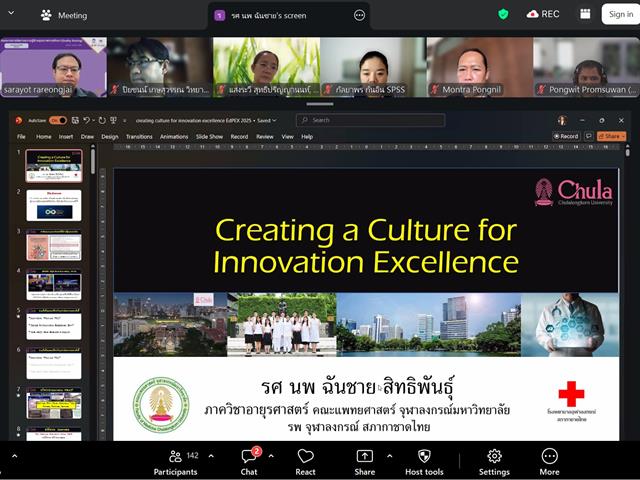
Task: Click the PowerPoint Redo arrow
Action: [x=102, y=120]
